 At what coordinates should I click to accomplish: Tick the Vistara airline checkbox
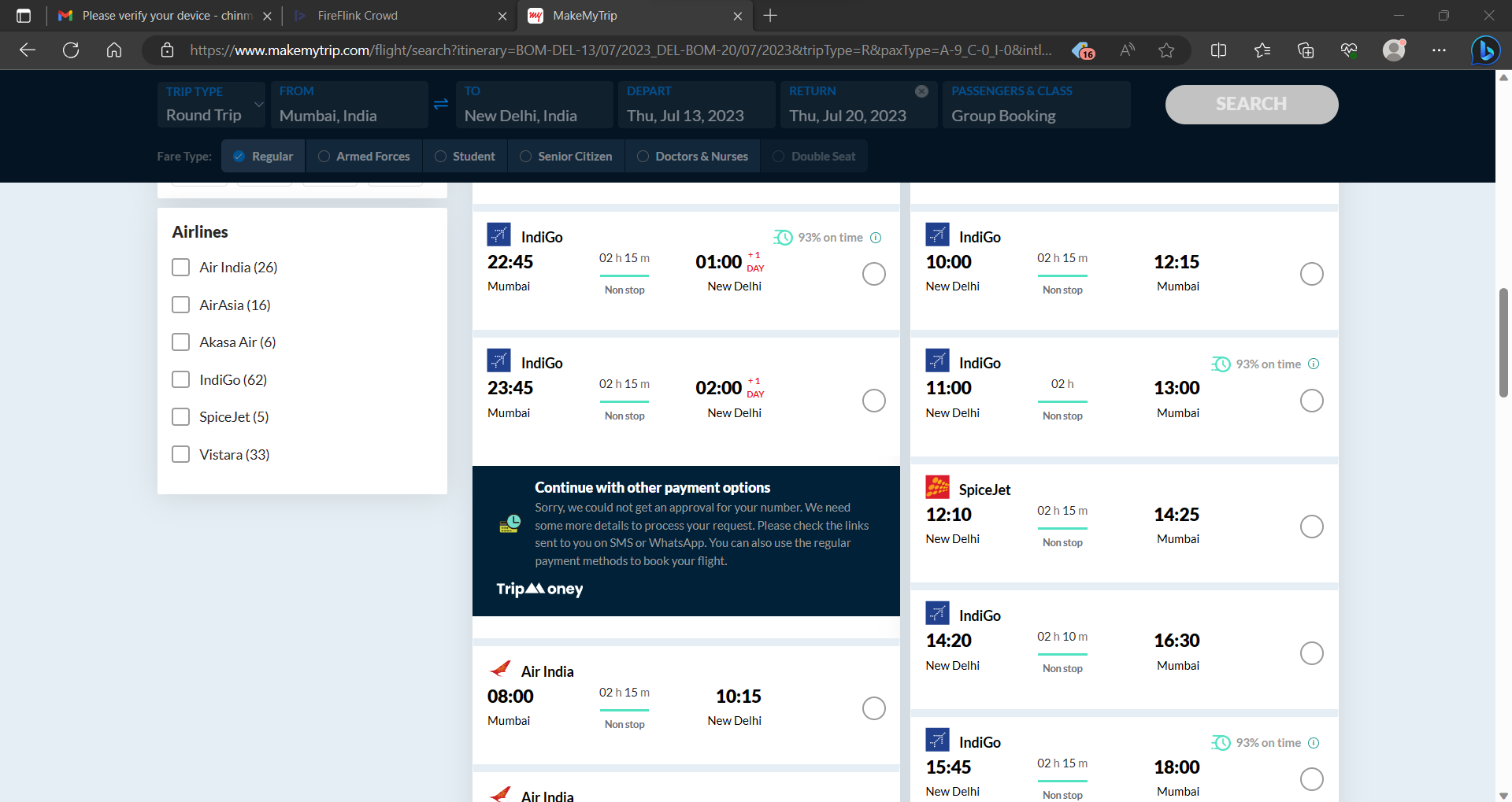click(181, 455)
